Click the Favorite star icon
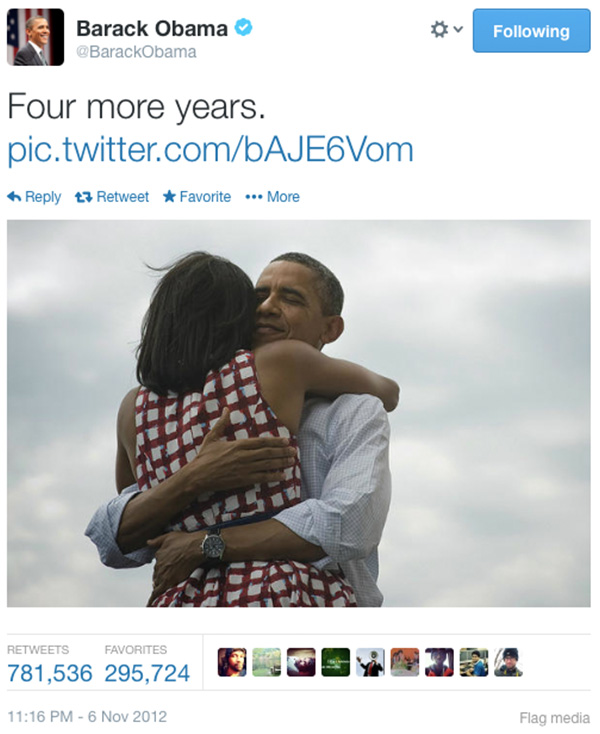This screenshot has width=600, height=734. point(169,196)
